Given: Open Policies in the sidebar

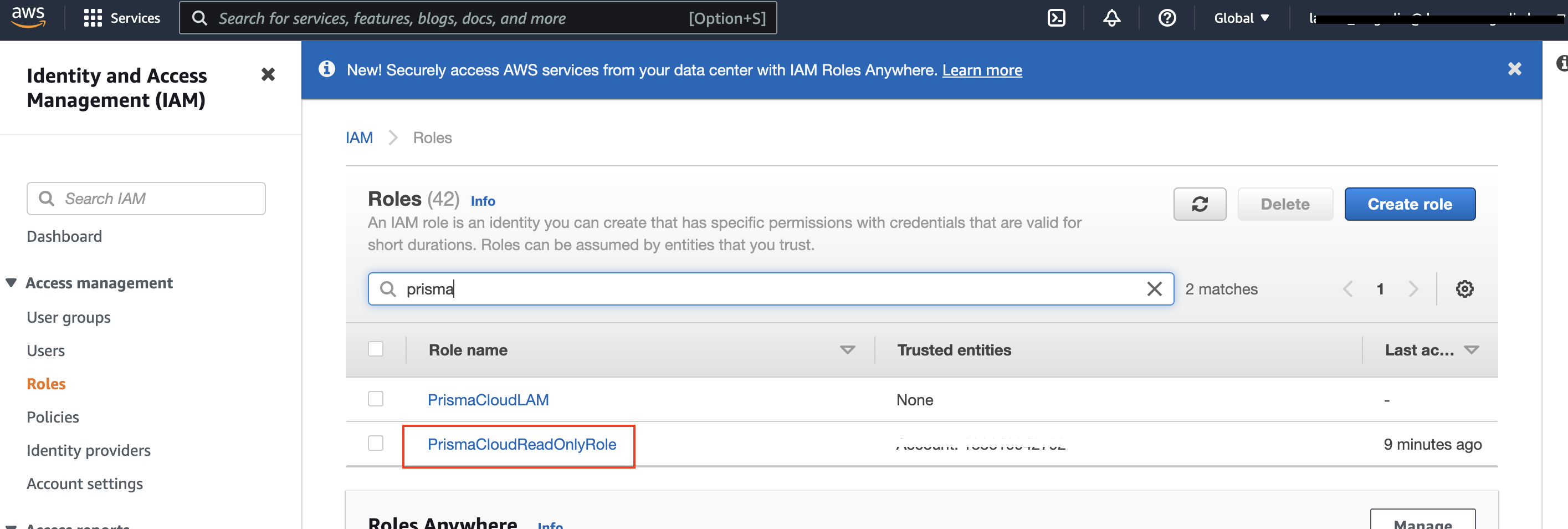Looking at the screenshot, I should pyautogui.click(x=53, y=417).
